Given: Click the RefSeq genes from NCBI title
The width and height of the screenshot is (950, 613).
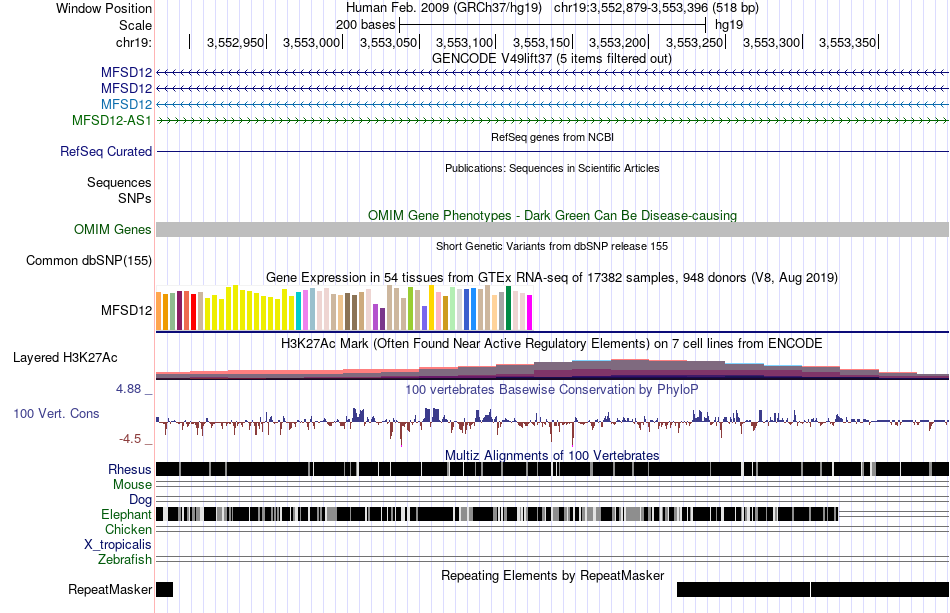Looking at the screenshot, I should coord(552,138).
